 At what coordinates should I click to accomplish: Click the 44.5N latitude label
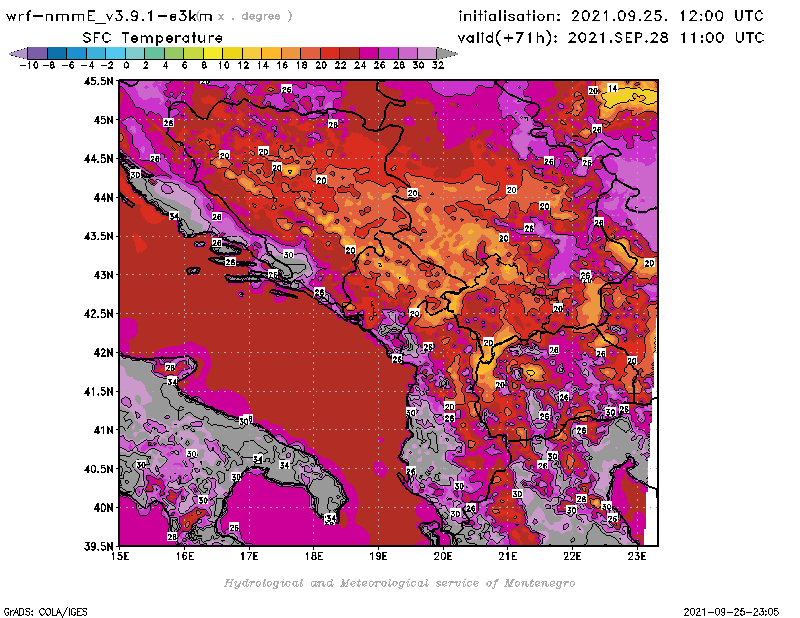(x=99, y=159)
